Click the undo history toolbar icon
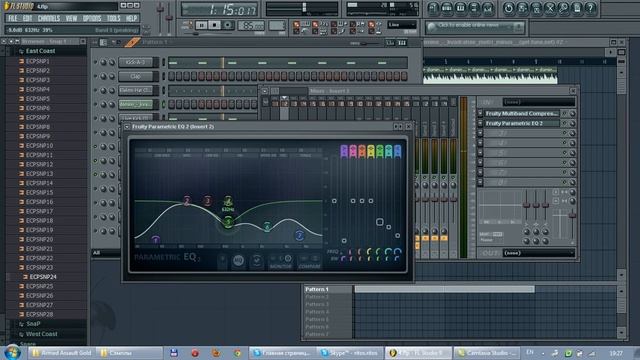Screen dimensions: 640x360 click(509, 8)
